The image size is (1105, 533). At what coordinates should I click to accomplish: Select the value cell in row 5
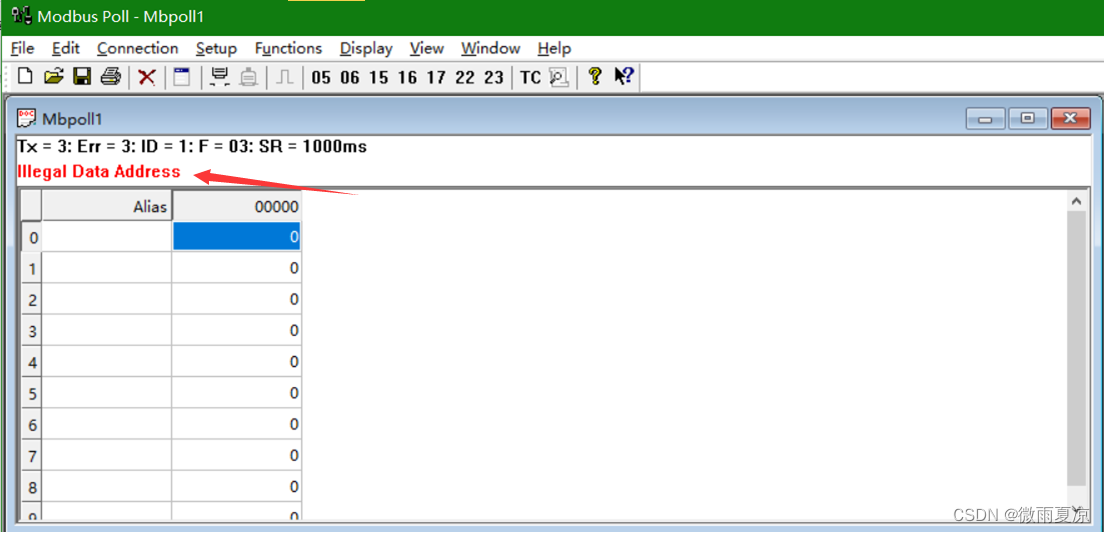coord(237,393)
